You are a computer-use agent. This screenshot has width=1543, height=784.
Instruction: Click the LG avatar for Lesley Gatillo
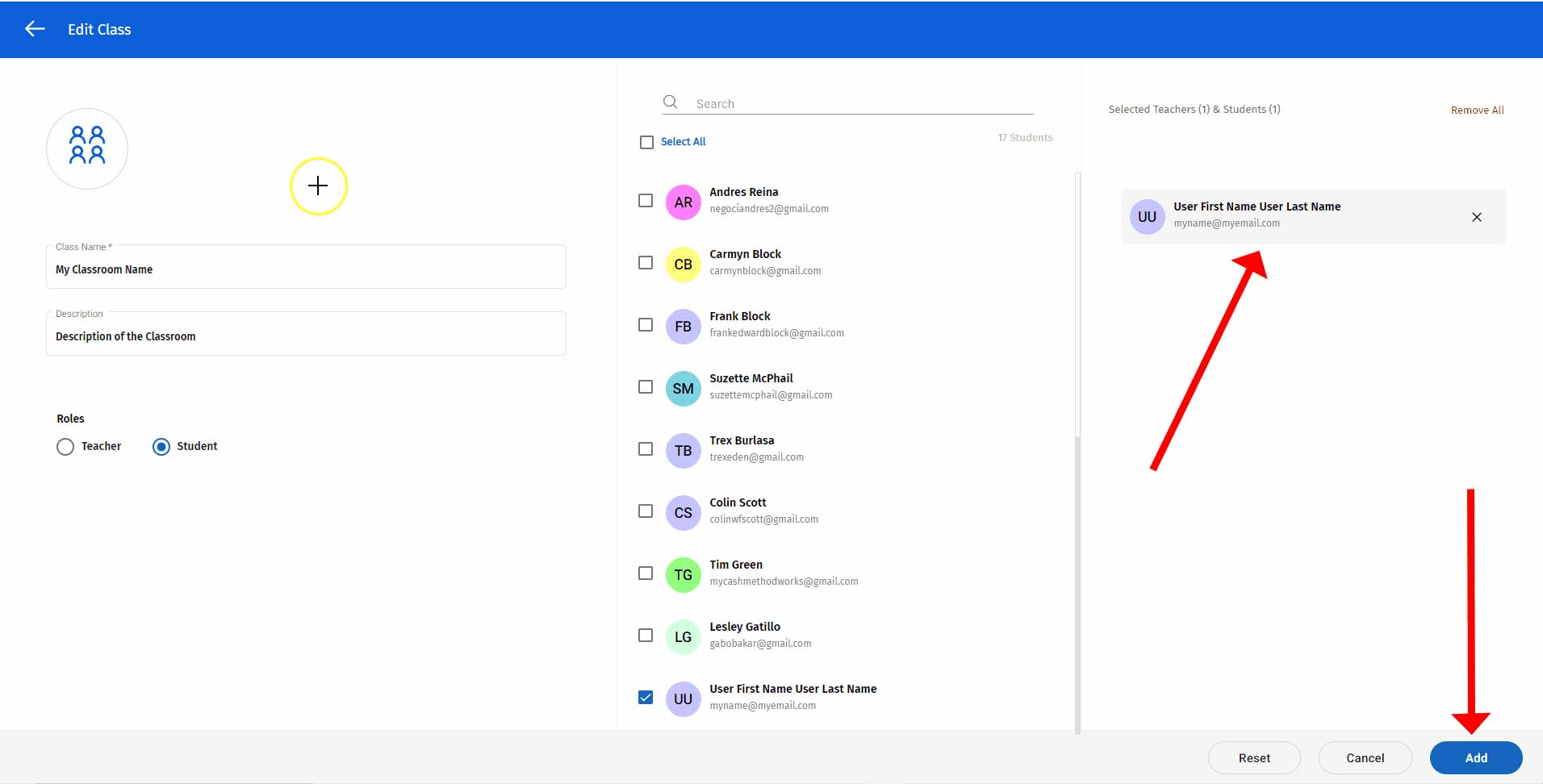683,636
